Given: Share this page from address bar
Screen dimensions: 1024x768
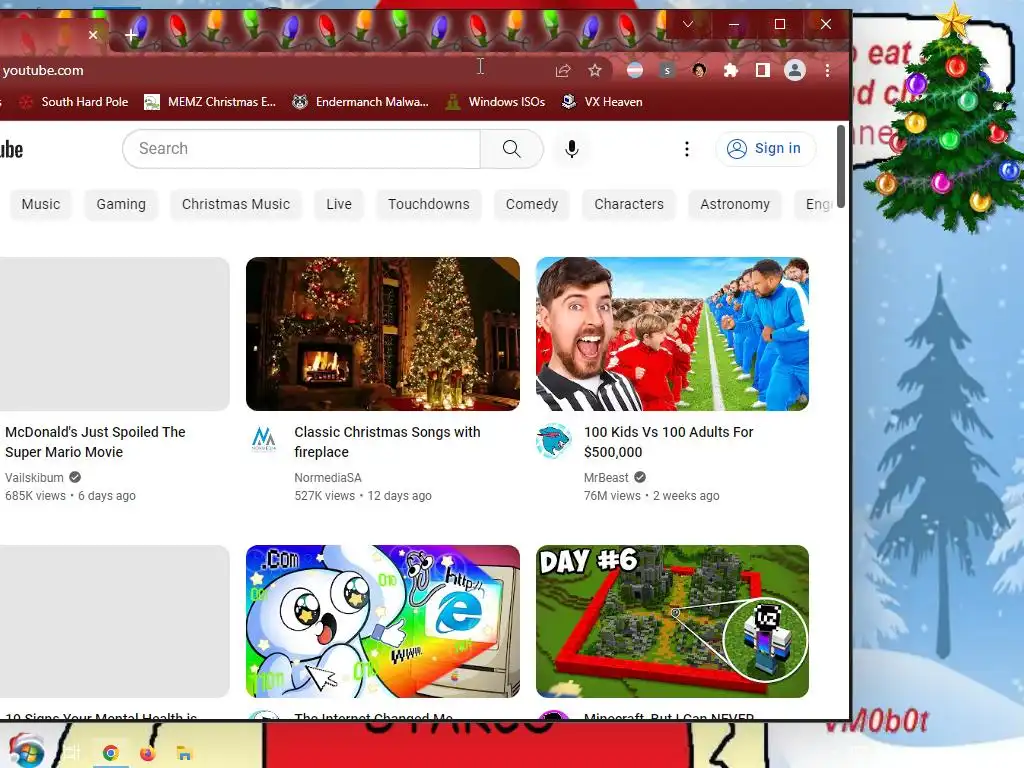Looking at the screenshot, I should coord(563,71).
